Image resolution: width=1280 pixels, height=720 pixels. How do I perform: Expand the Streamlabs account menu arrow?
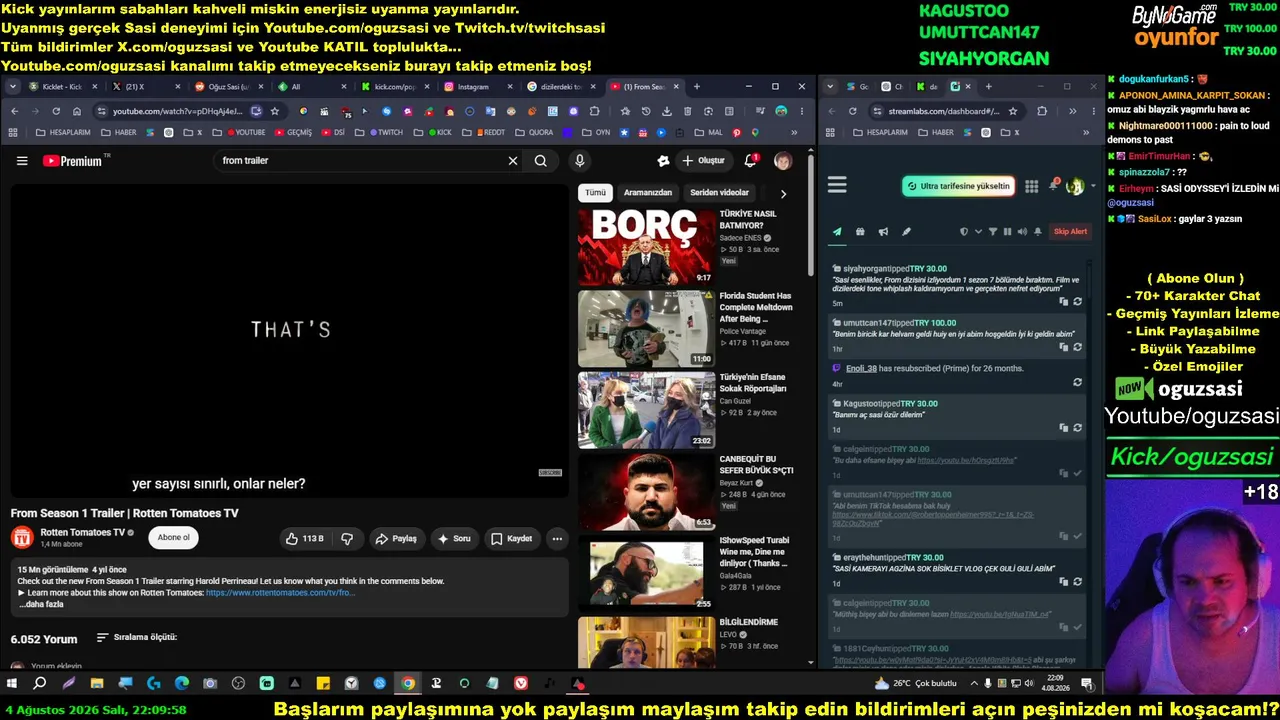coord(1093,186)
